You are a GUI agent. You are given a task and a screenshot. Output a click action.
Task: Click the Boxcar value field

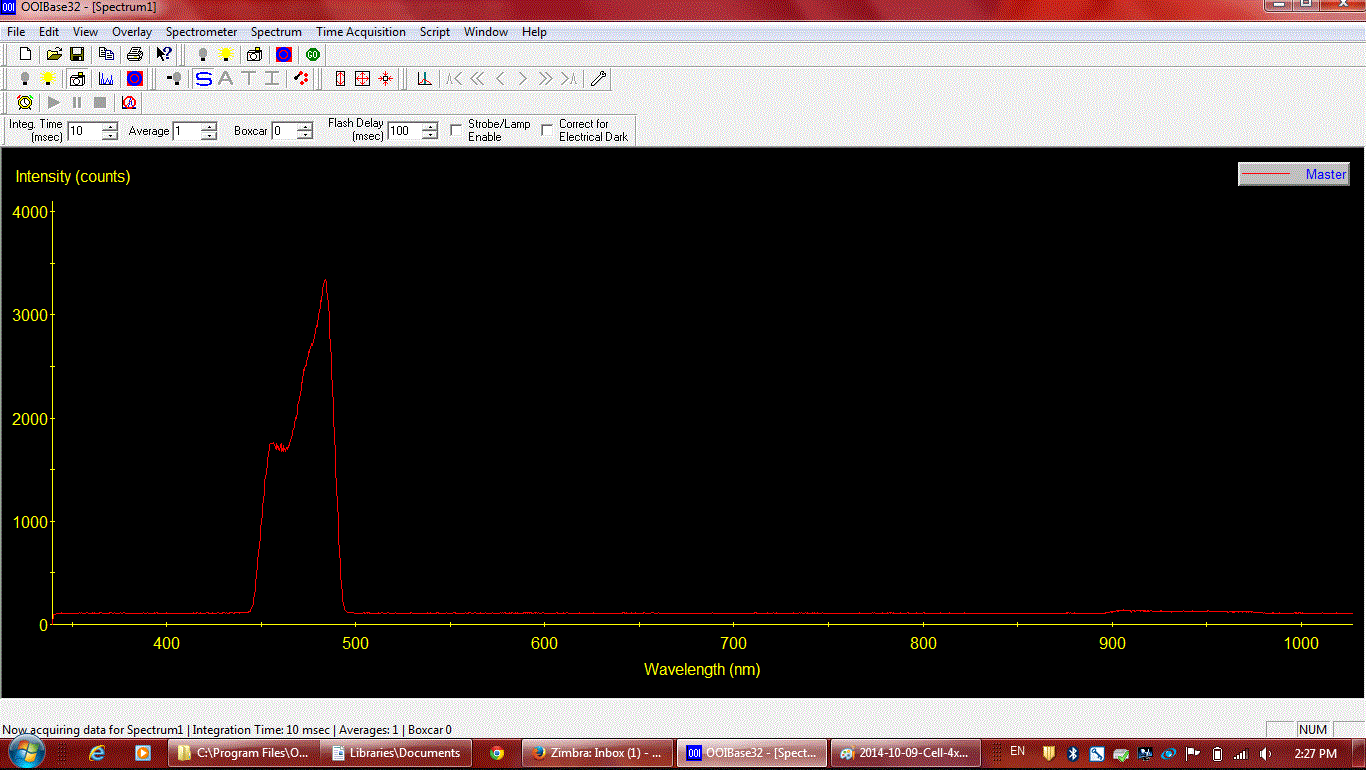coord(284,131)
